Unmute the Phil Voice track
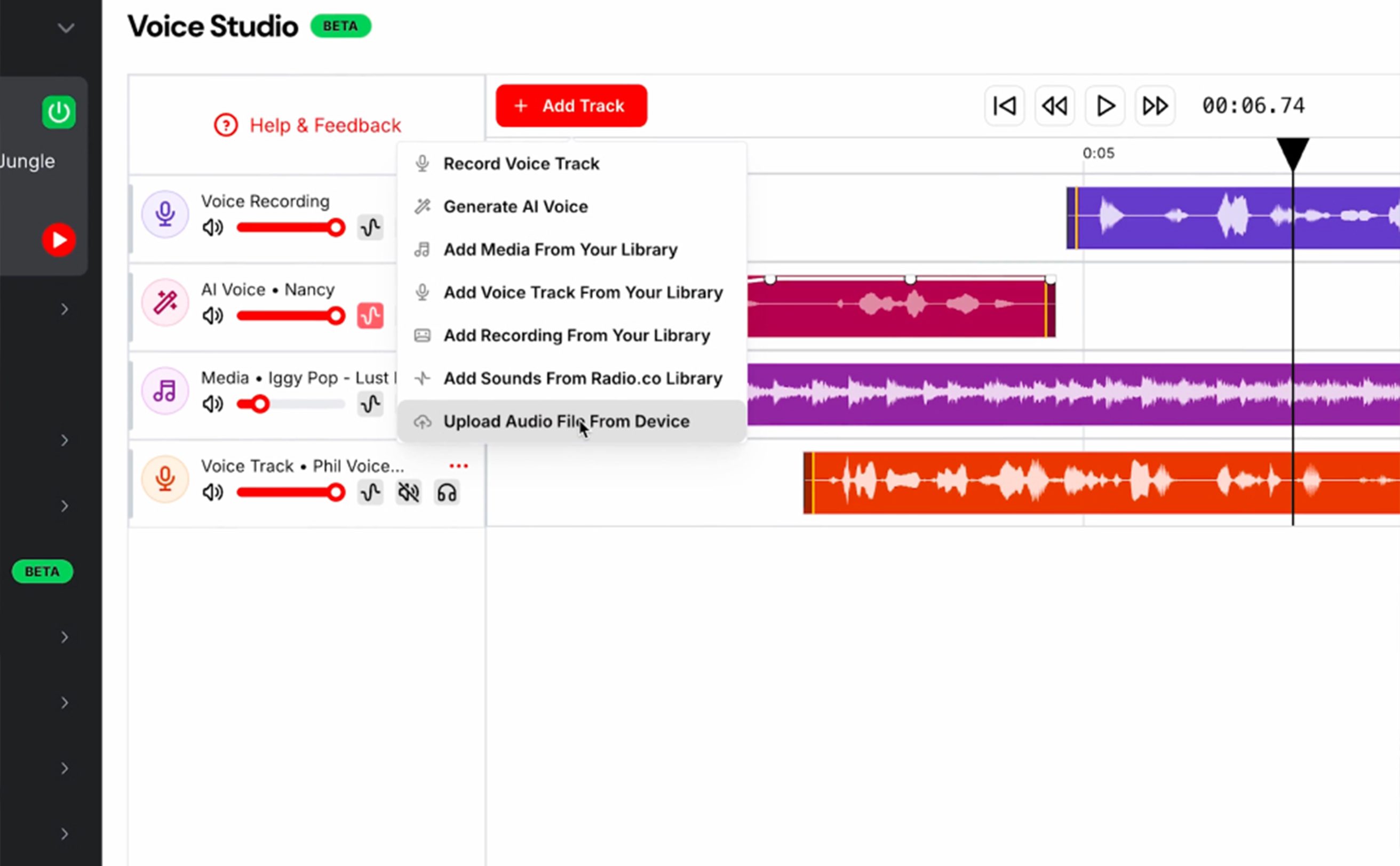Image resolution: width=1400 pixels, height=866 pixels. (408, 492)
